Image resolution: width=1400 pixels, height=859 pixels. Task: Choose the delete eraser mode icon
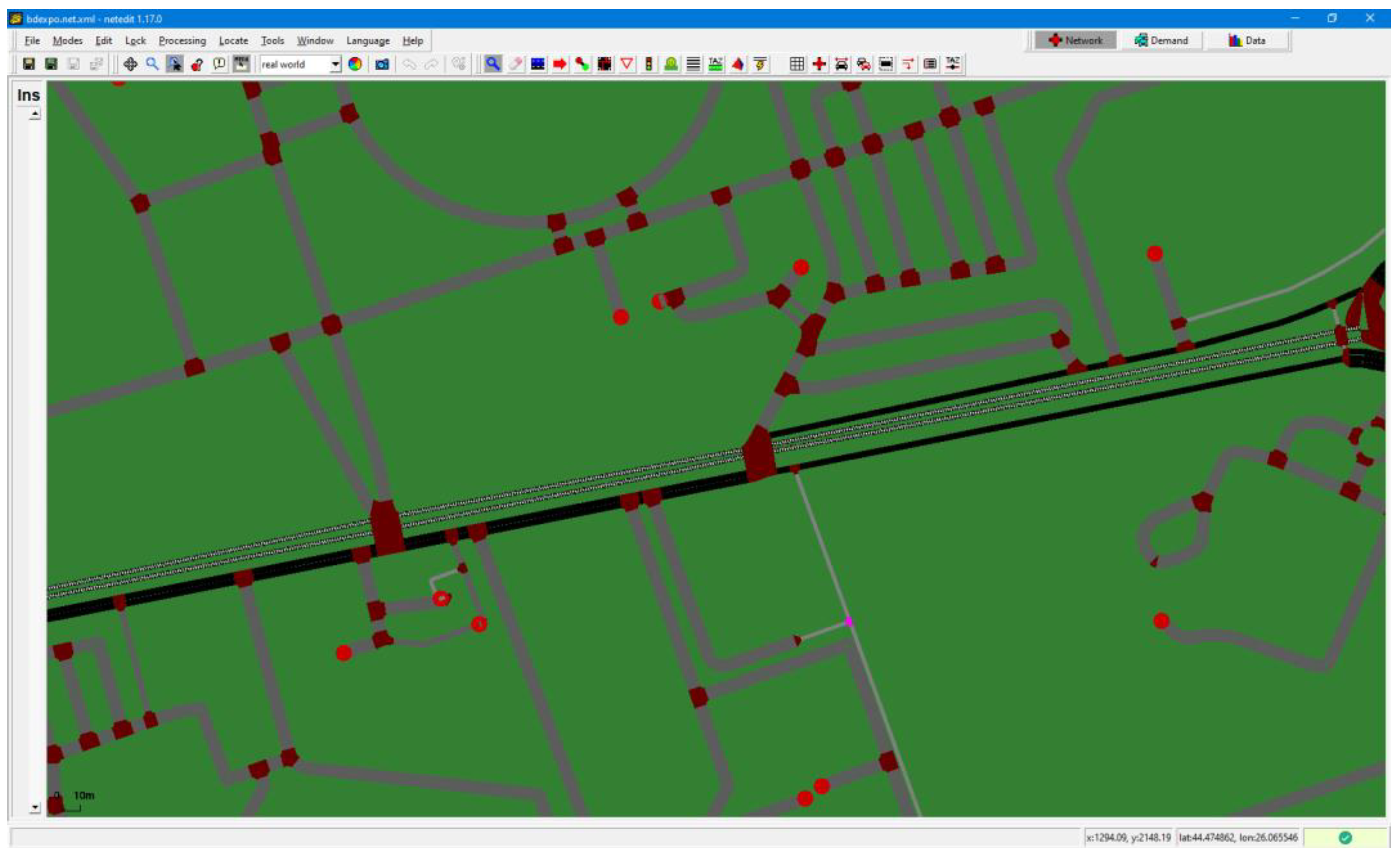pos(515,64)
